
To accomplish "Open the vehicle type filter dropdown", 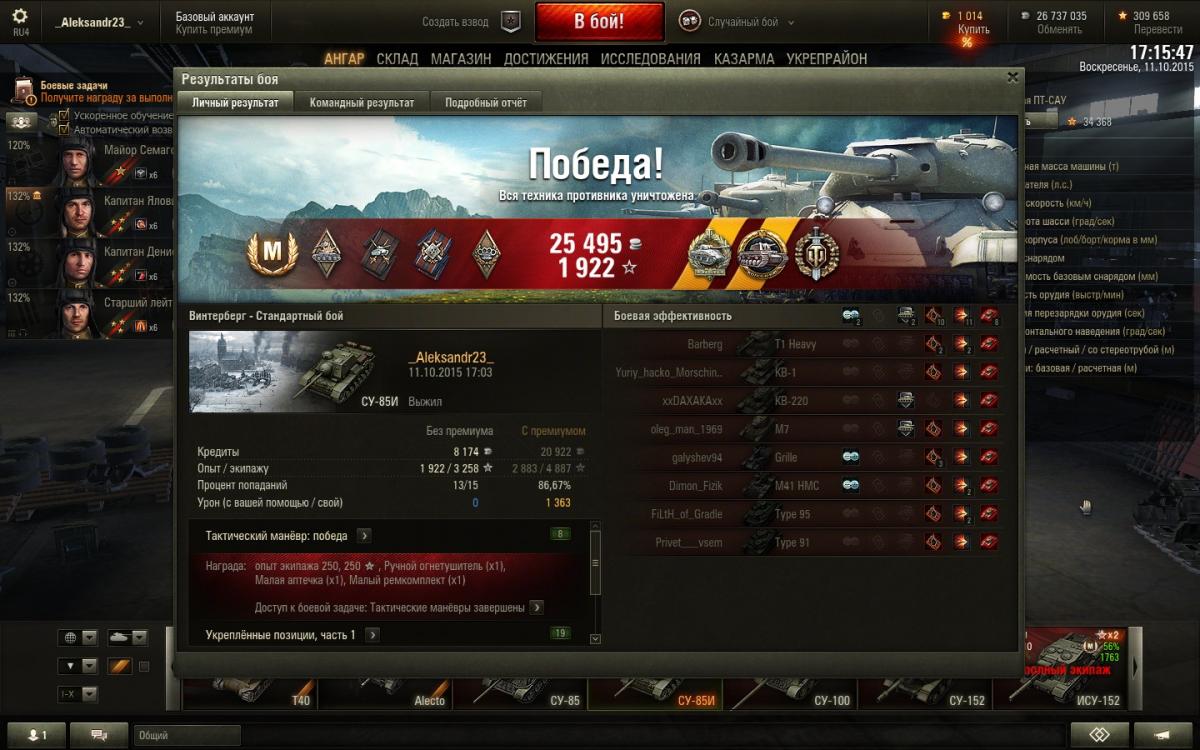I will click(x=127, y=637).
